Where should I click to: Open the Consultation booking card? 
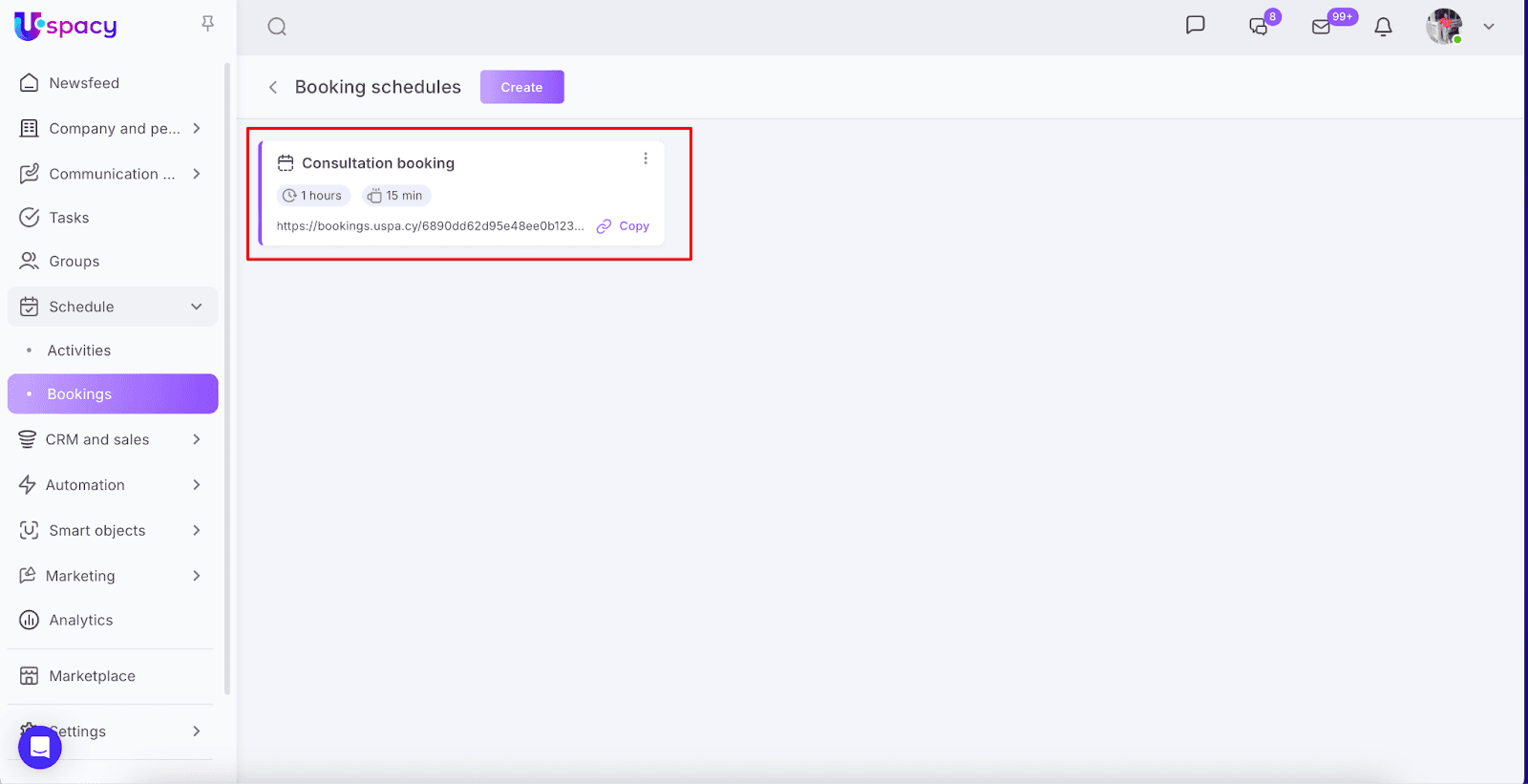[378, 163]
